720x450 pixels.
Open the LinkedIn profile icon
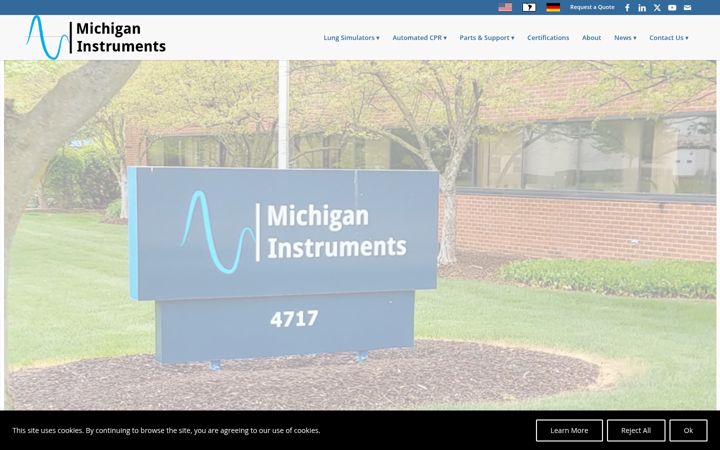642,7
